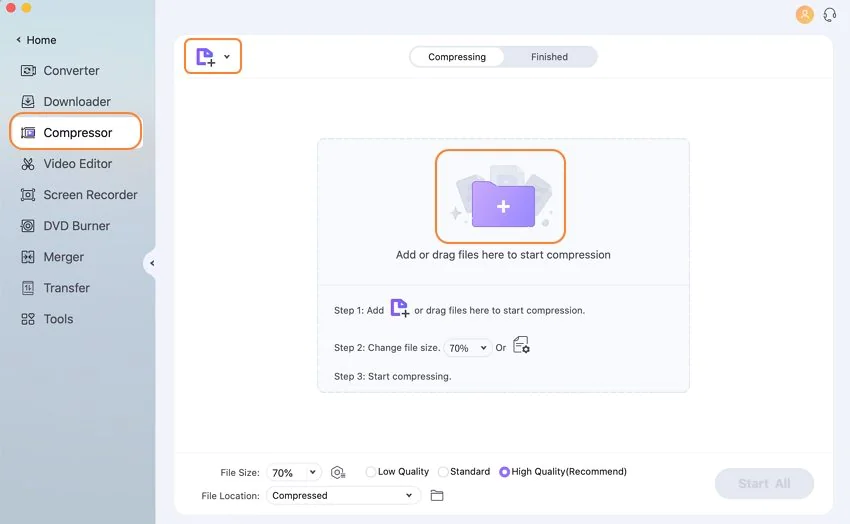
Task: Open File Location Compressed dropdown
Action: 343,495
